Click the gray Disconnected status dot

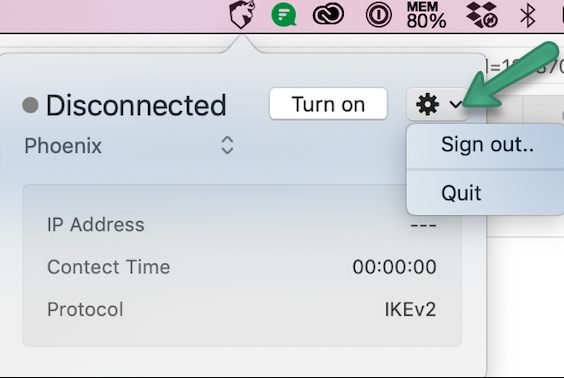pos(30,105)
